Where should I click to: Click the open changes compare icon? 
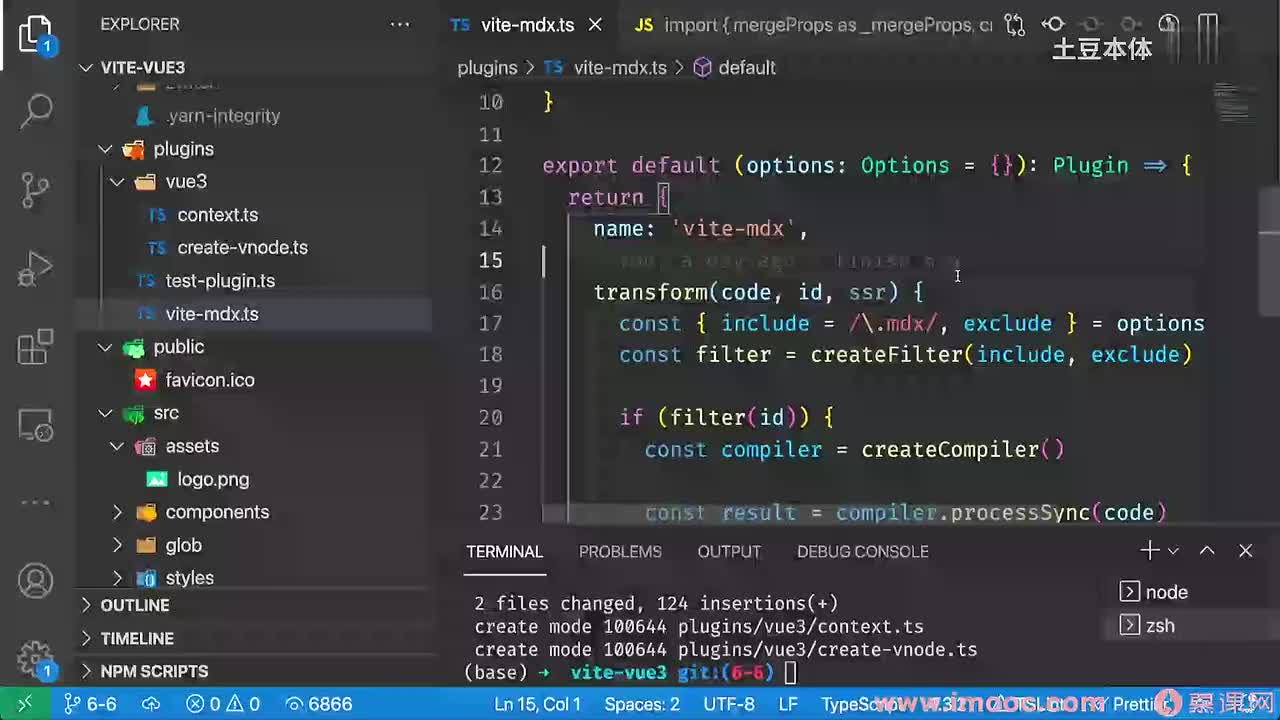1014,25
